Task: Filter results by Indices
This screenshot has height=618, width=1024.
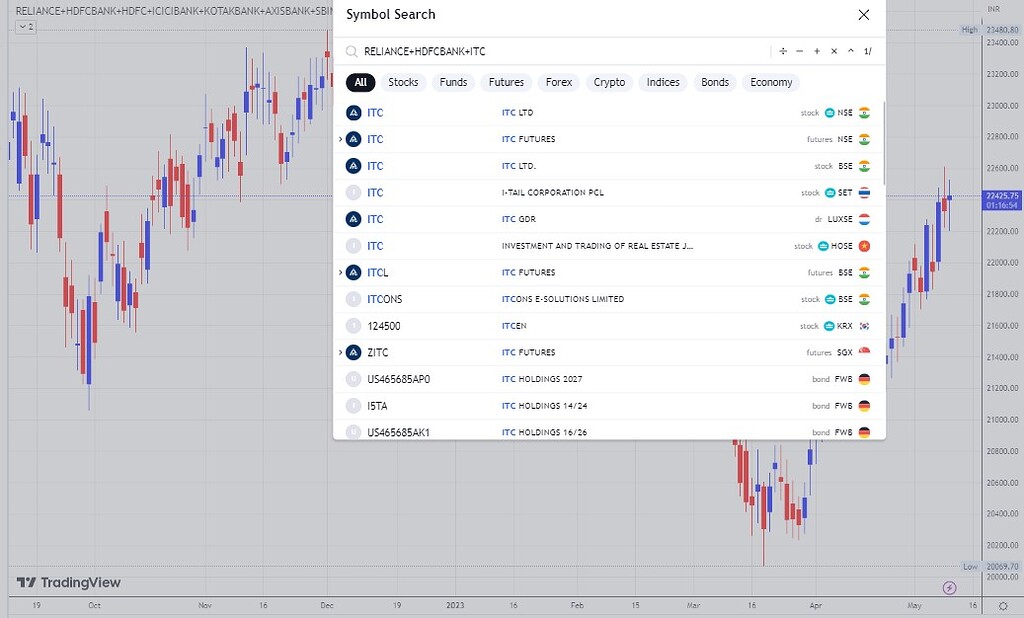Action: click(x=663, y=82)
